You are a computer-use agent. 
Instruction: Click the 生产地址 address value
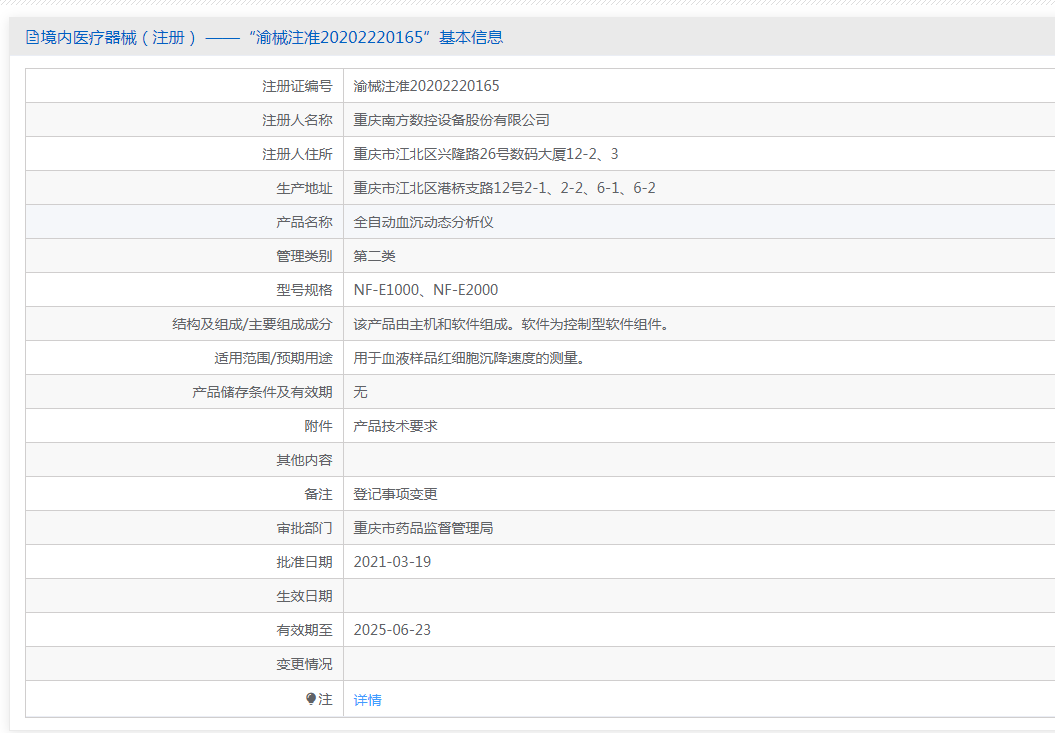pyautogui.click(x=504, y=188)
